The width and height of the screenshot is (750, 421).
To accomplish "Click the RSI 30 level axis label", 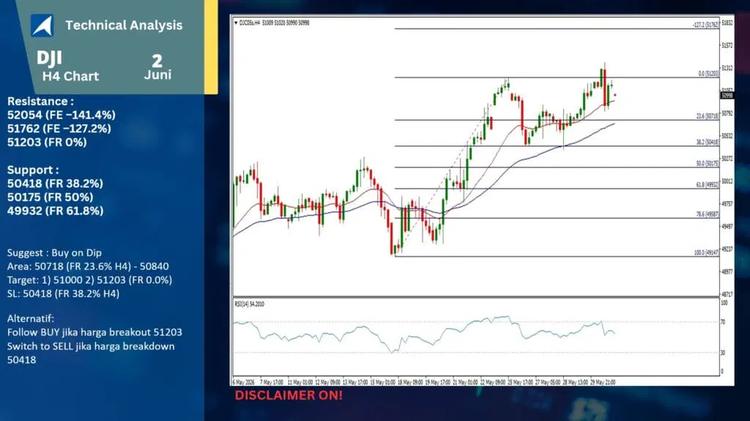I will point(723,353).
